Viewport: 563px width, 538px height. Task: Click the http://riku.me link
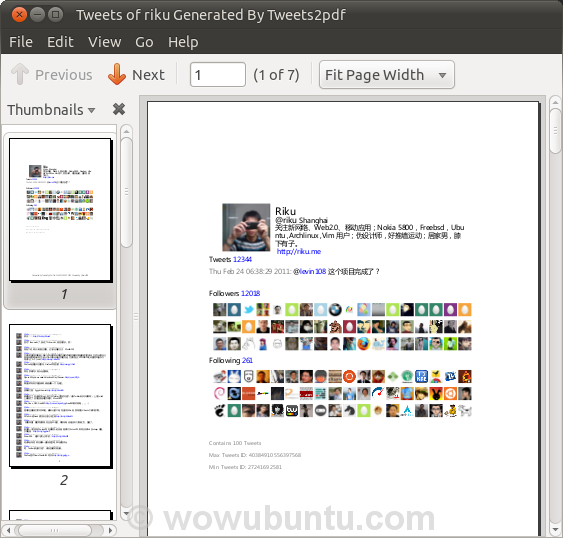(299, 251)
